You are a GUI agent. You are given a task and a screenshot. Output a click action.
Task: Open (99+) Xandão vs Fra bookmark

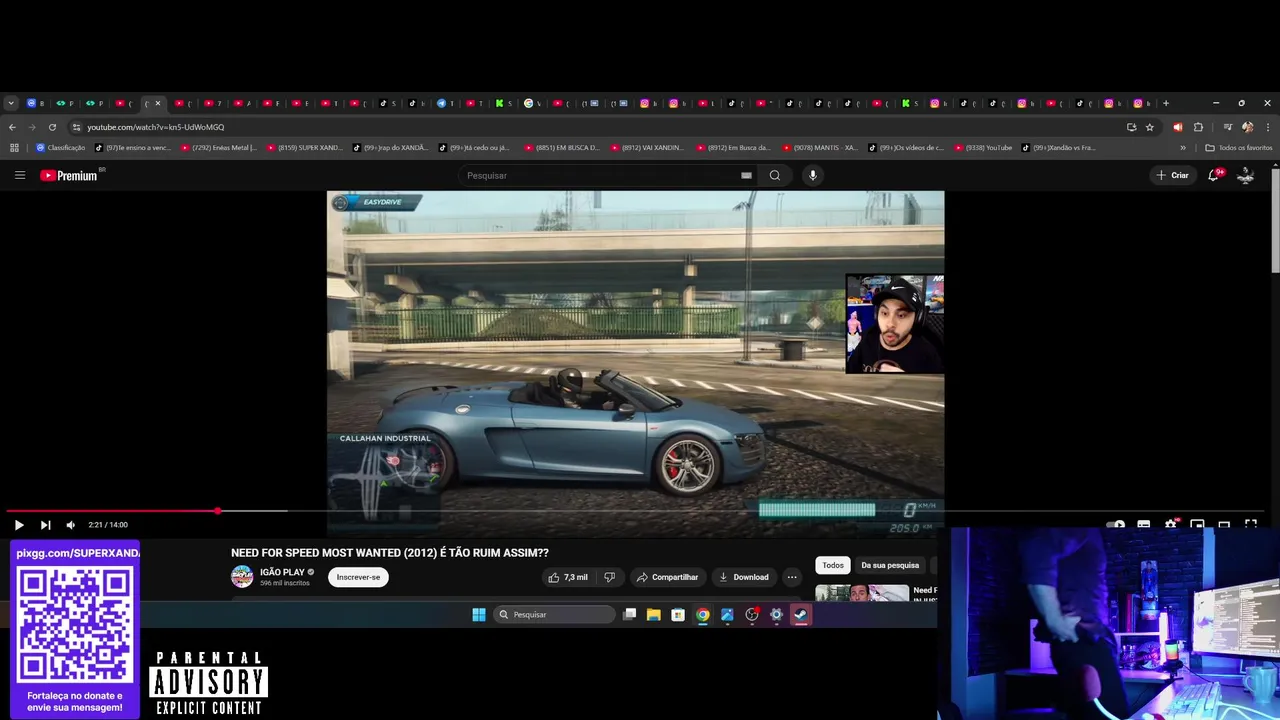[1058, 148]
